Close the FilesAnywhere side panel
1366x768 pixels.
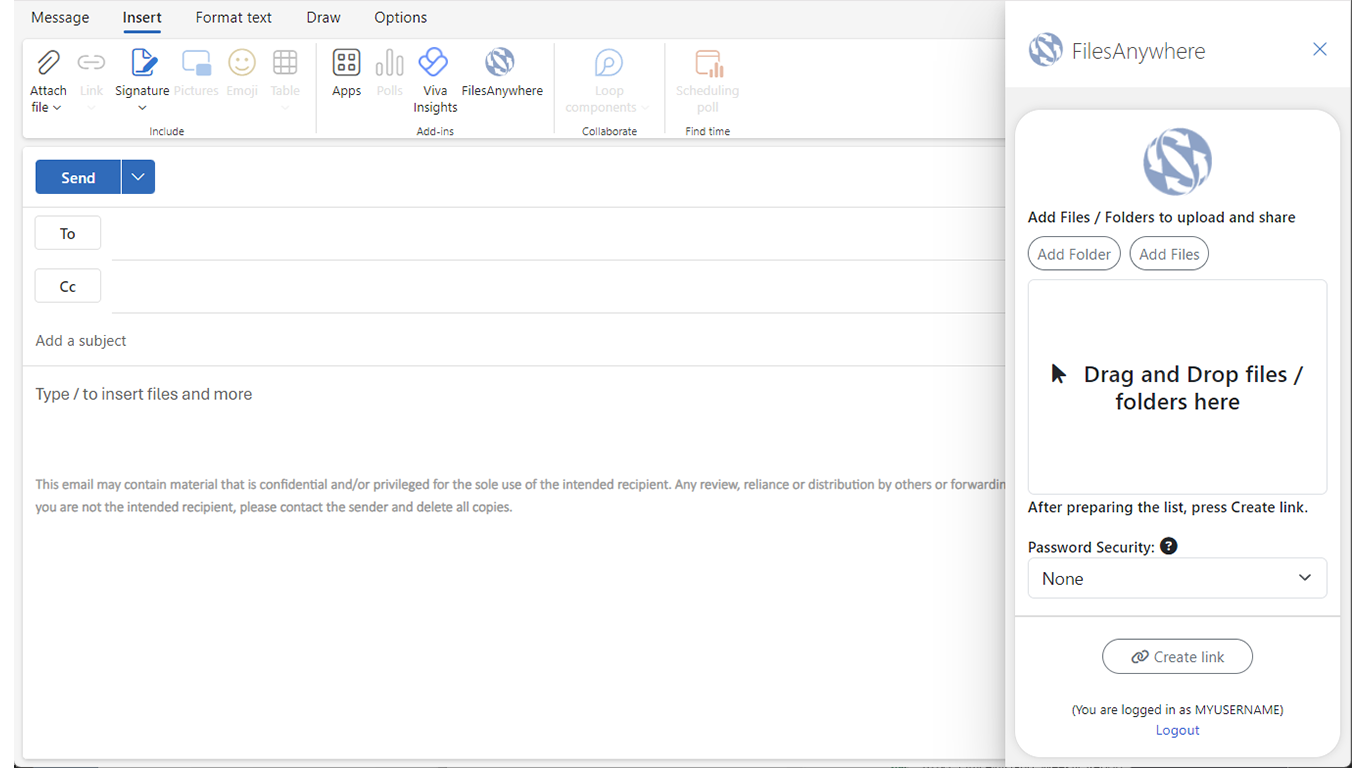coord(1320,49)
